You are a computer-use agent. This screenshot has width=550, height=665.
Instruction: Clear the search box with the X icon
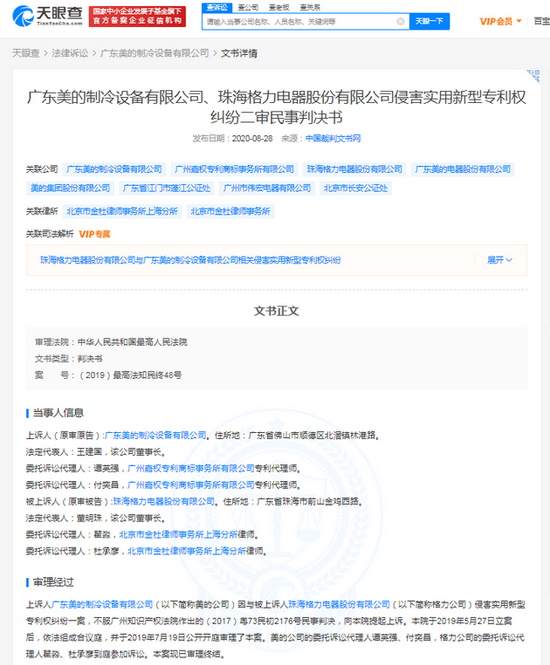pos(400,21)
